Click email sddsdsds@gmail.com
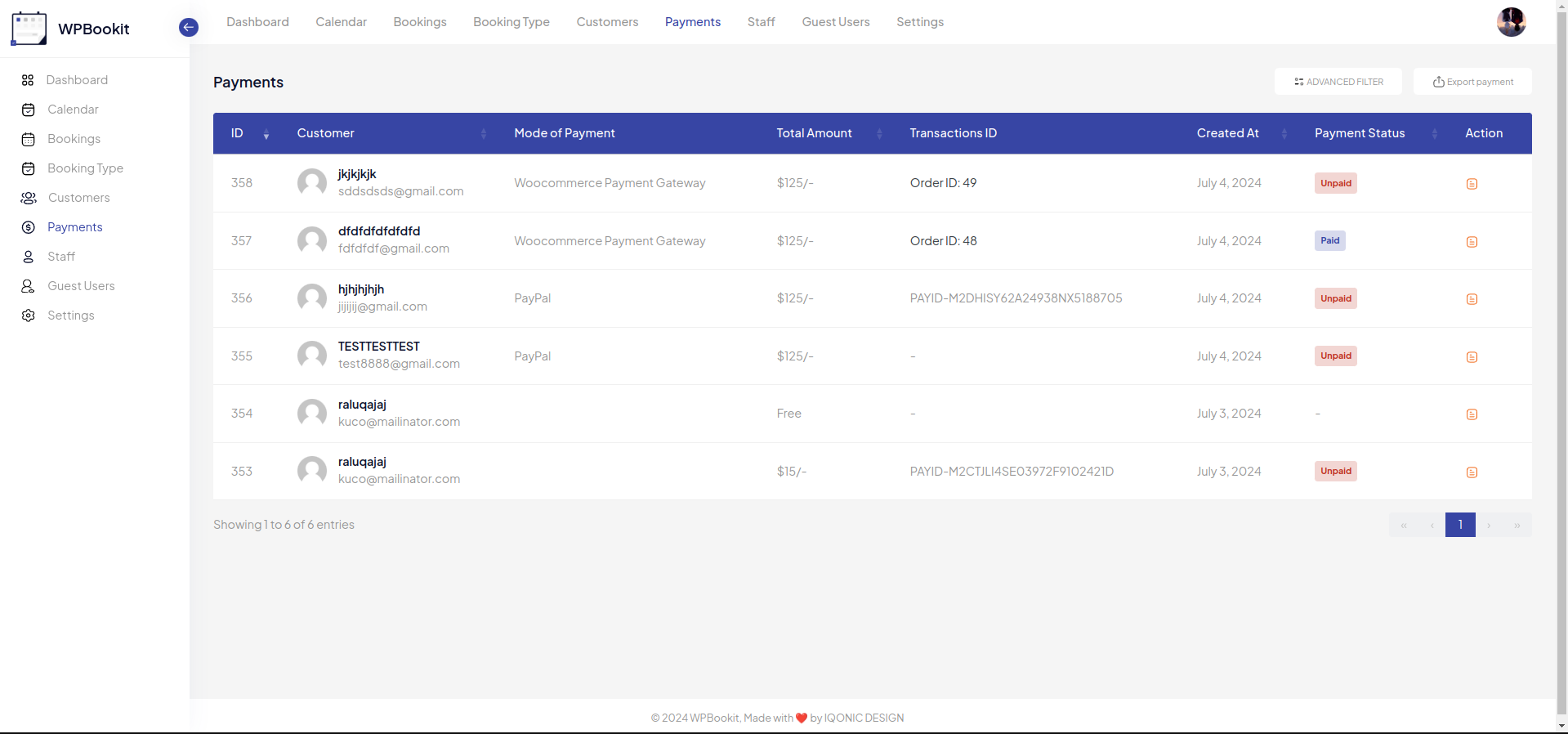Viewport: 1568px width, 734px height. 401,191
